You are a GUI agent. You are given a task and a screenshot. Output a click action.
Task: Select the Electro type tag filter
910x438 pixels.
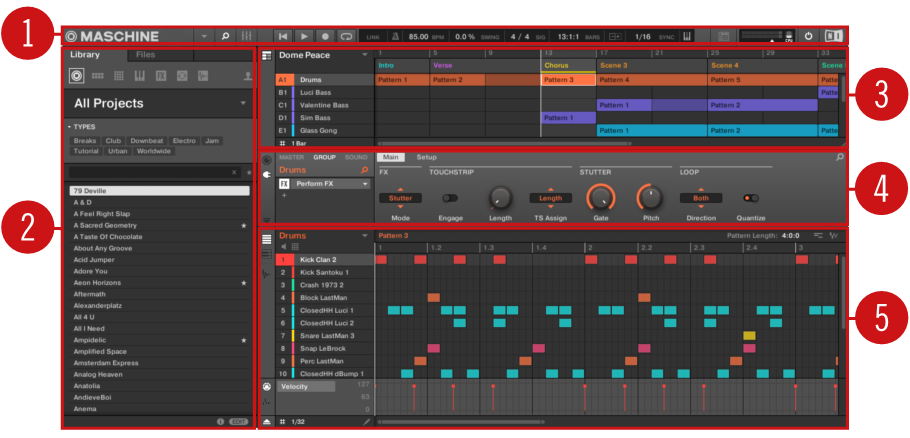(x=184, y=141)
